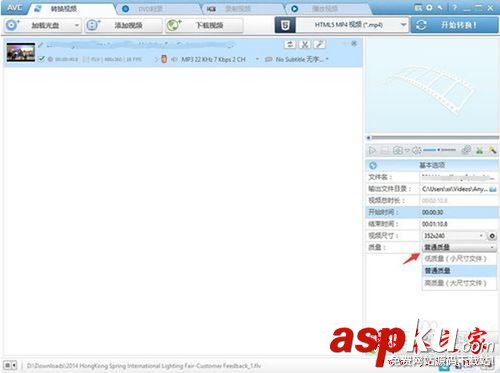Click the subtitle icon beside No Subtitle
The height and width of the screenshot is (373, 500).
(269, 59)
